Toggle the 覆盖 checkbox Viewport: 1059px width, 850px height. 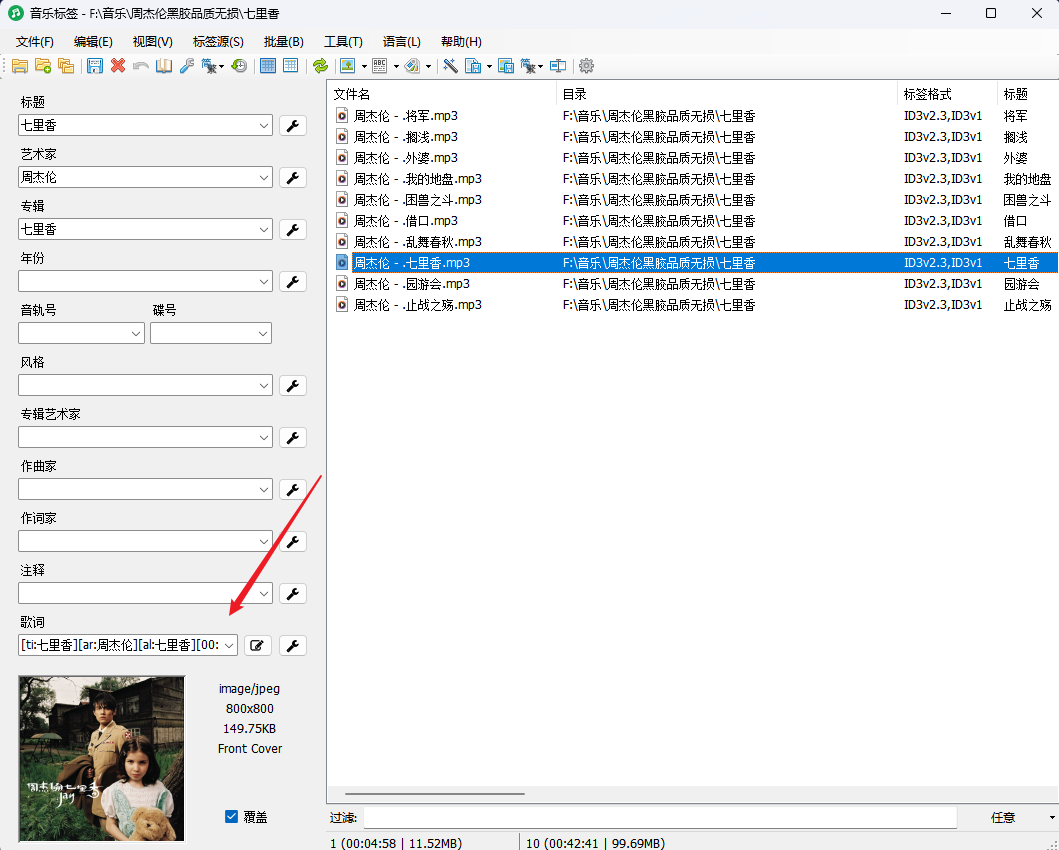[231, 817]
